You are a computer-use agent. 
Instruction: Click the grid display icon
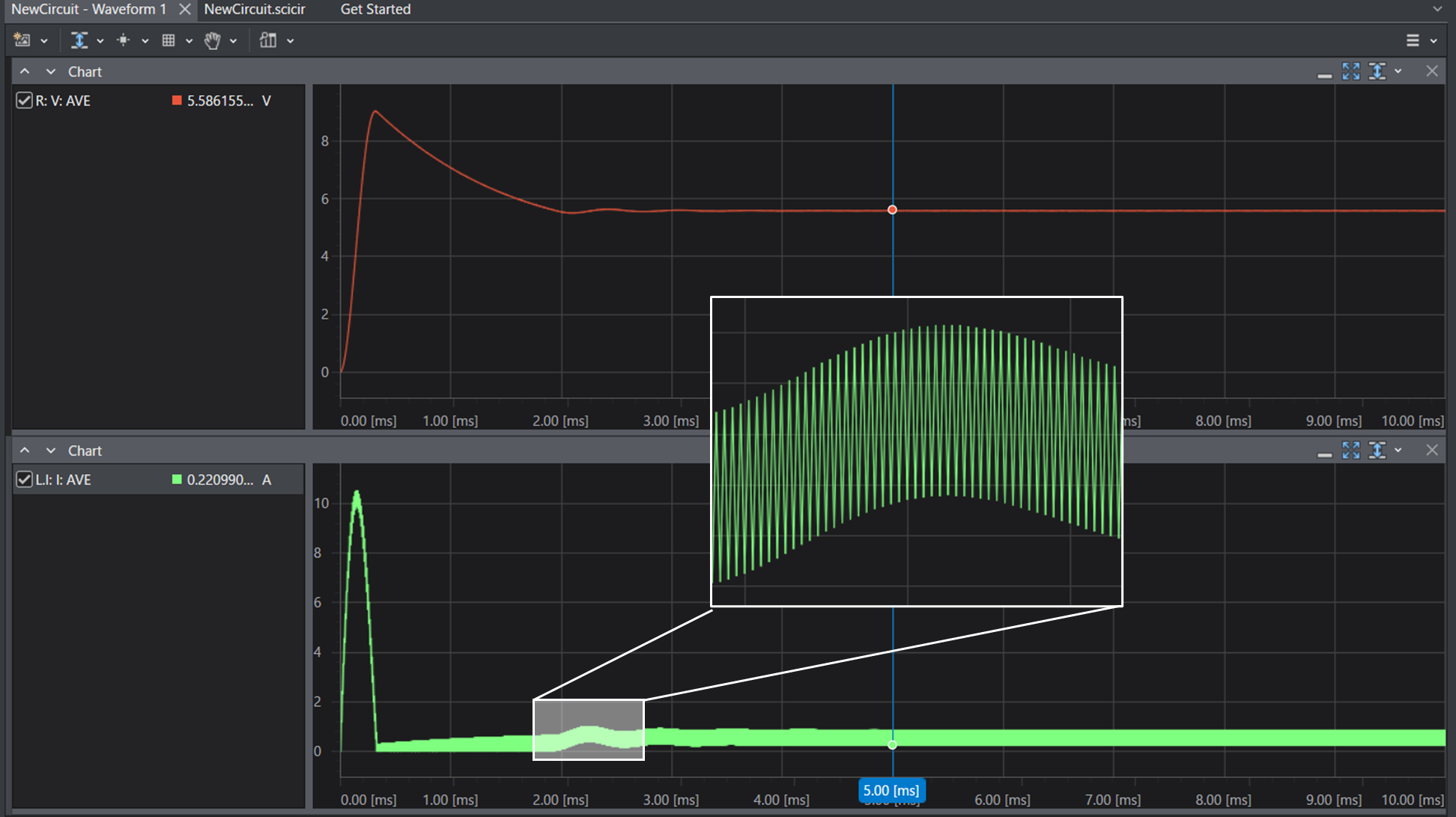click(x=169, y=40)
